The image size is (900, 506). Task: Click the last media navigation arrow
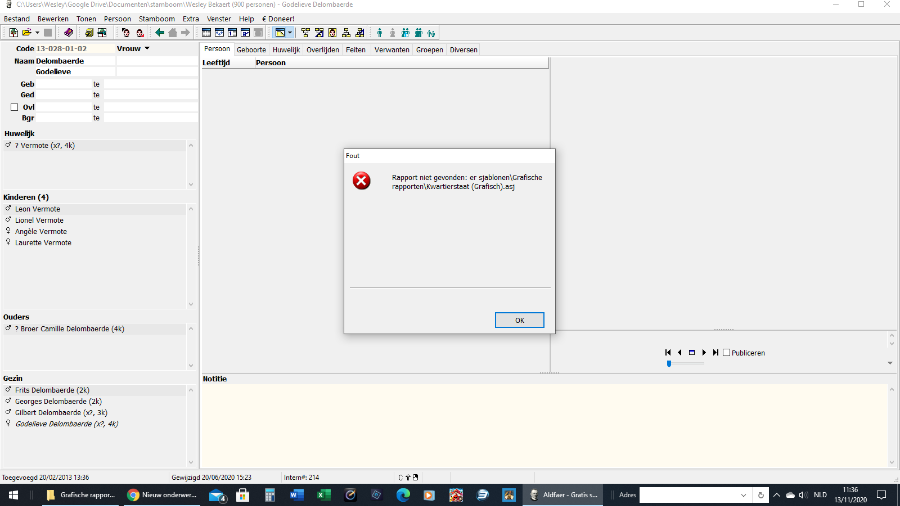715,352
